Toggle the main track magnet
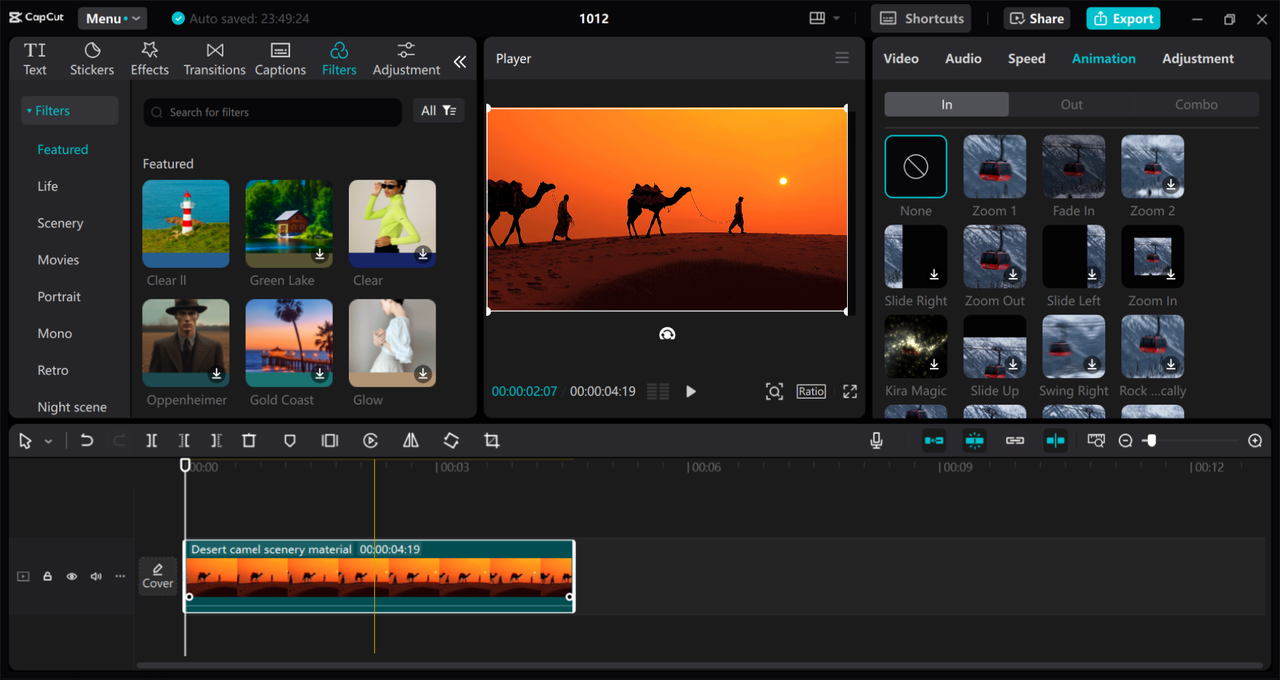The image size is (1280, 680). point(933,441)
